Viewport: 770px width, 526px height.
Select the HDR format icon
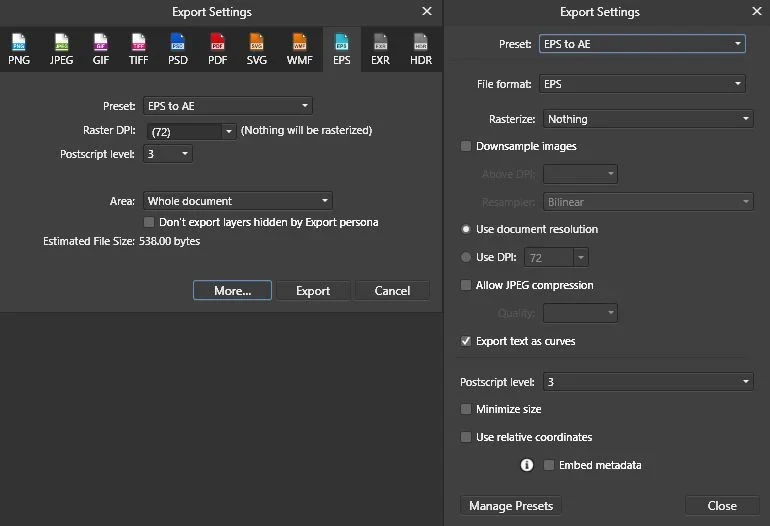(x=421, y=49)
